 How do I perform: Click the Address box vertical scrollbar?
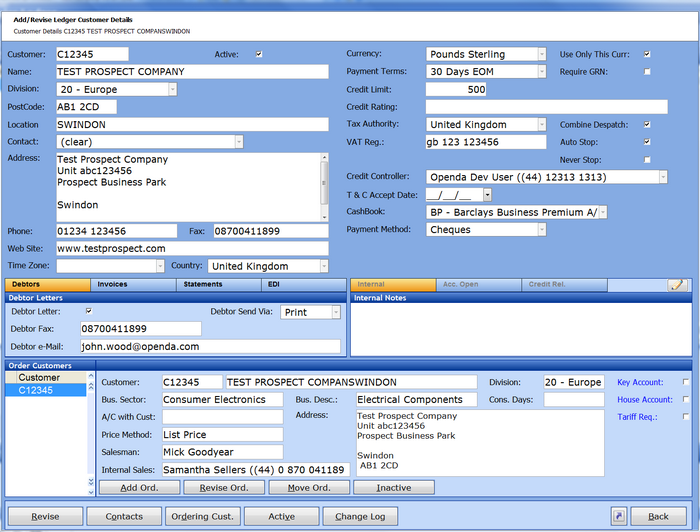point(325,187)
